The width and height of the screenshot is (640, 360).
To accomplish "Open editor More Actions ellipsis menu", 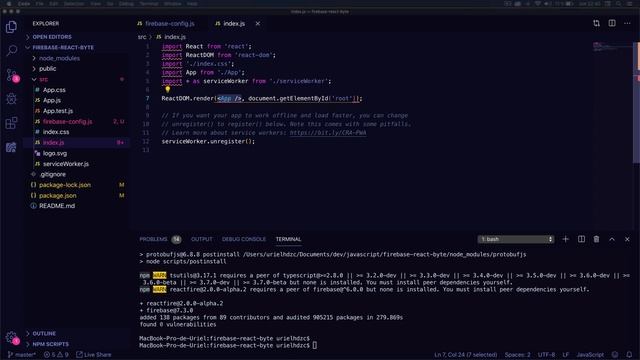I will pyautogui.click(x=627, y=23).
